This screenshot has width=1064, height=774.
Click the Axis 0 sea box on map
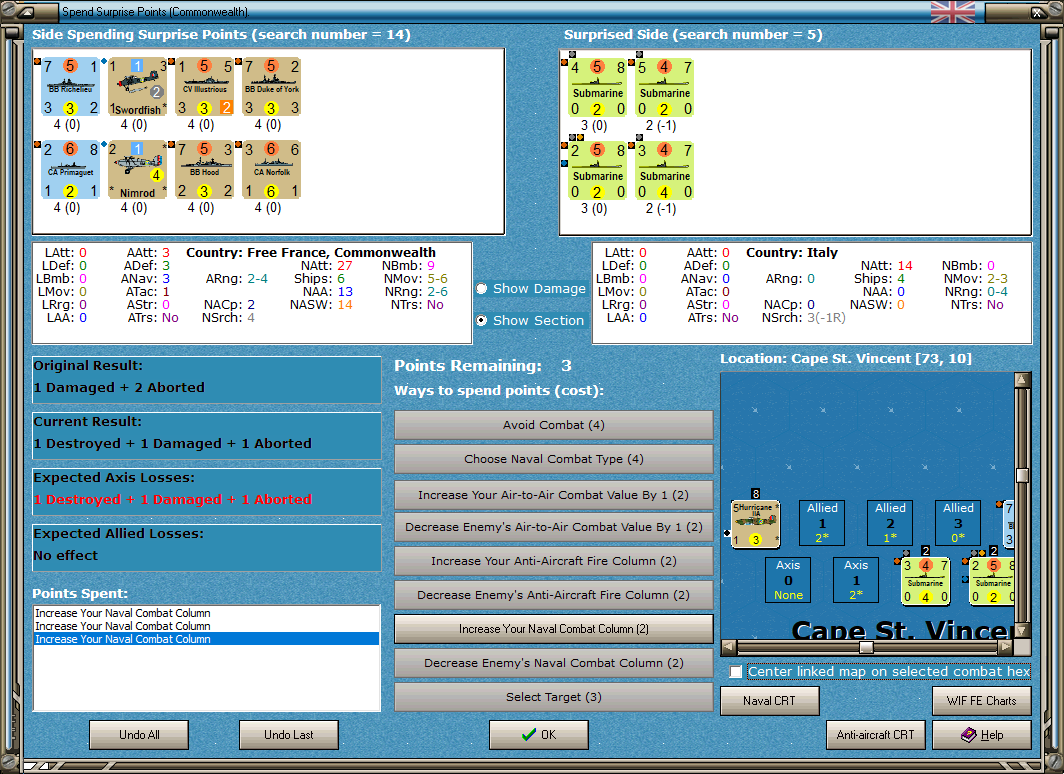(788, 580)
